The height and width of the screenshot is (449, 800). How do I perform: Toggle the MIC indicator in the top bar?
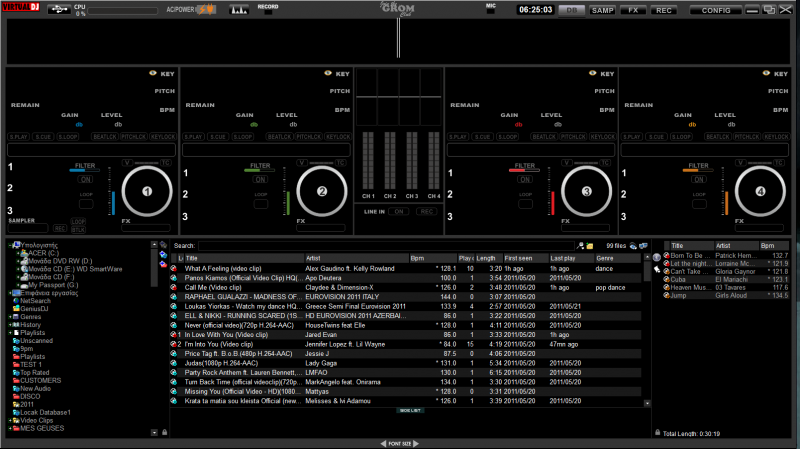(490, 11)
